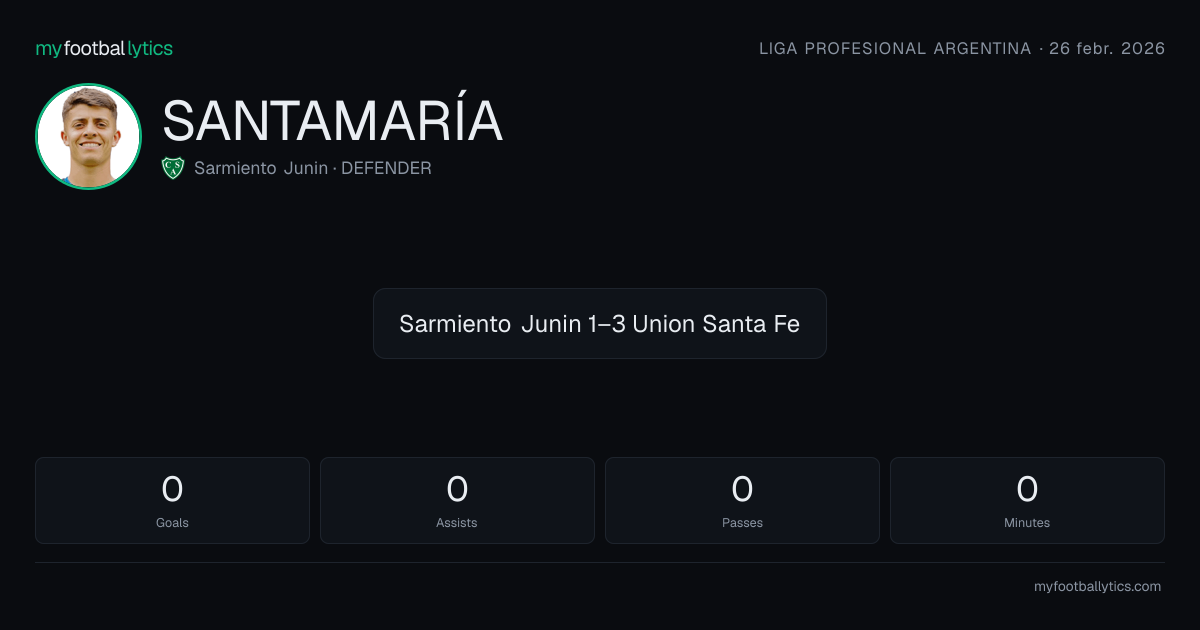Click the Minutes stat card
Screen dimensions: 1200x630
tap(1027, 500)
